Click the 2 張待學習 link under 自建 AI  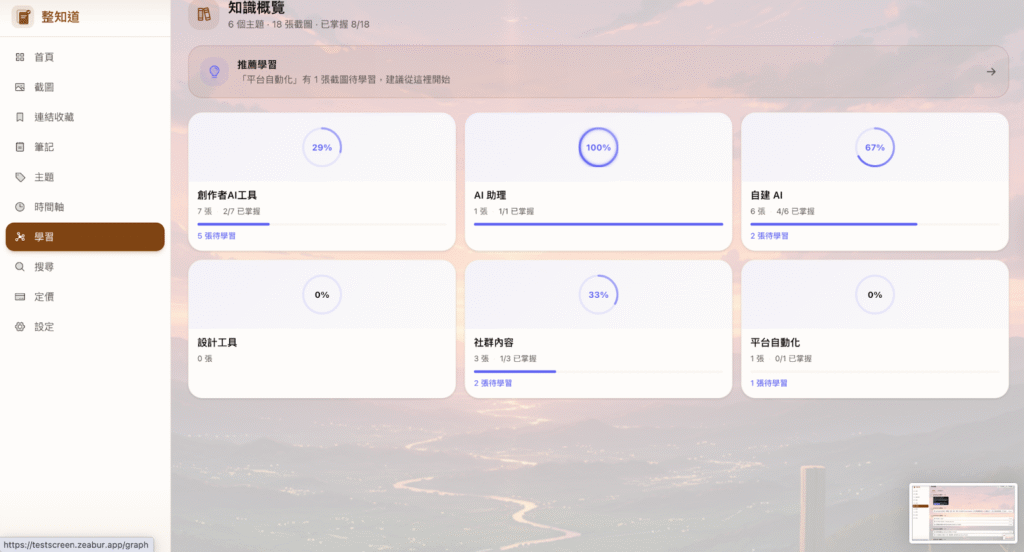pos(769,236)
